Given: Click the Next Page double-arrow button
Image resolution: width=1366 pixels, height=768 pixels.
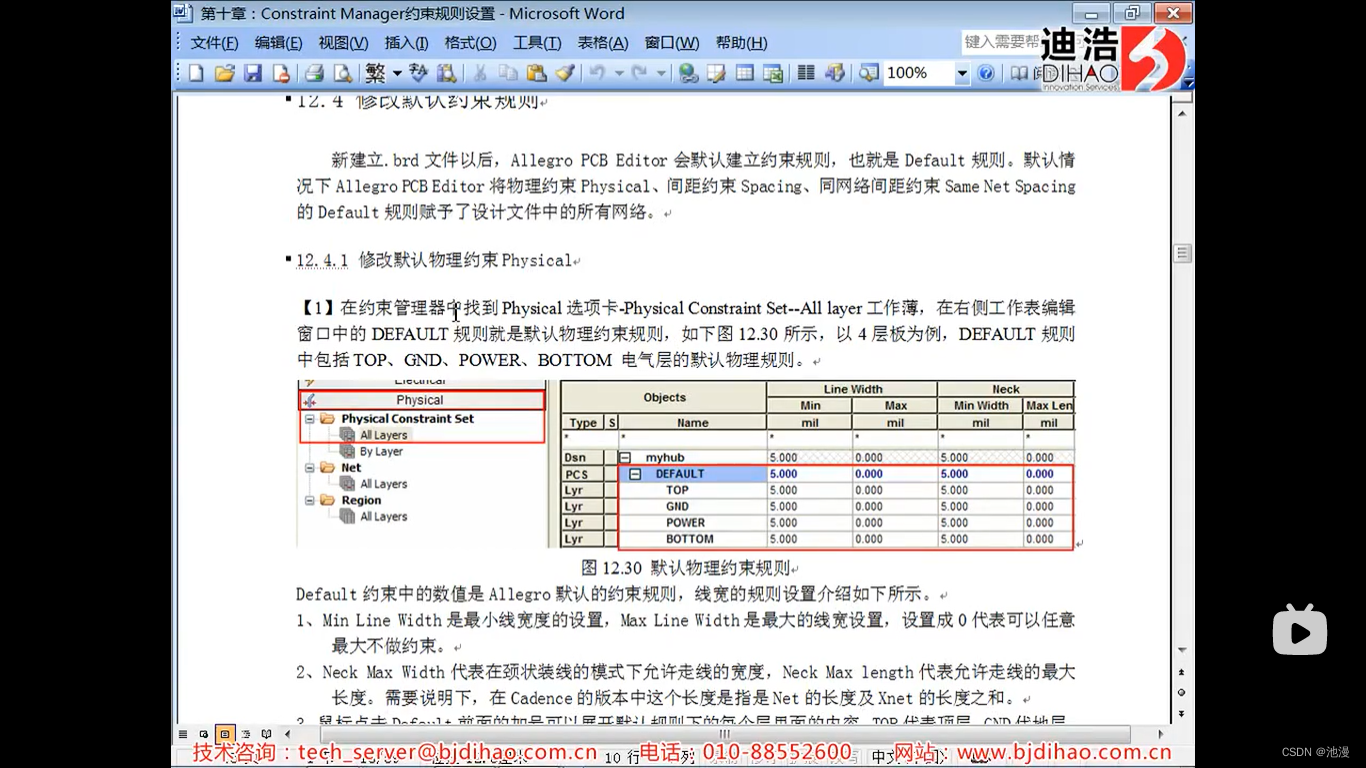Looking at the screenshot, I should coord(1182,713).
